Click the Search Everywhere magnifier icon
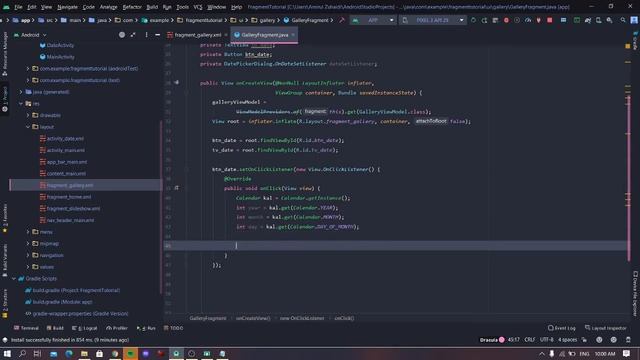 [x=623, y=20]
